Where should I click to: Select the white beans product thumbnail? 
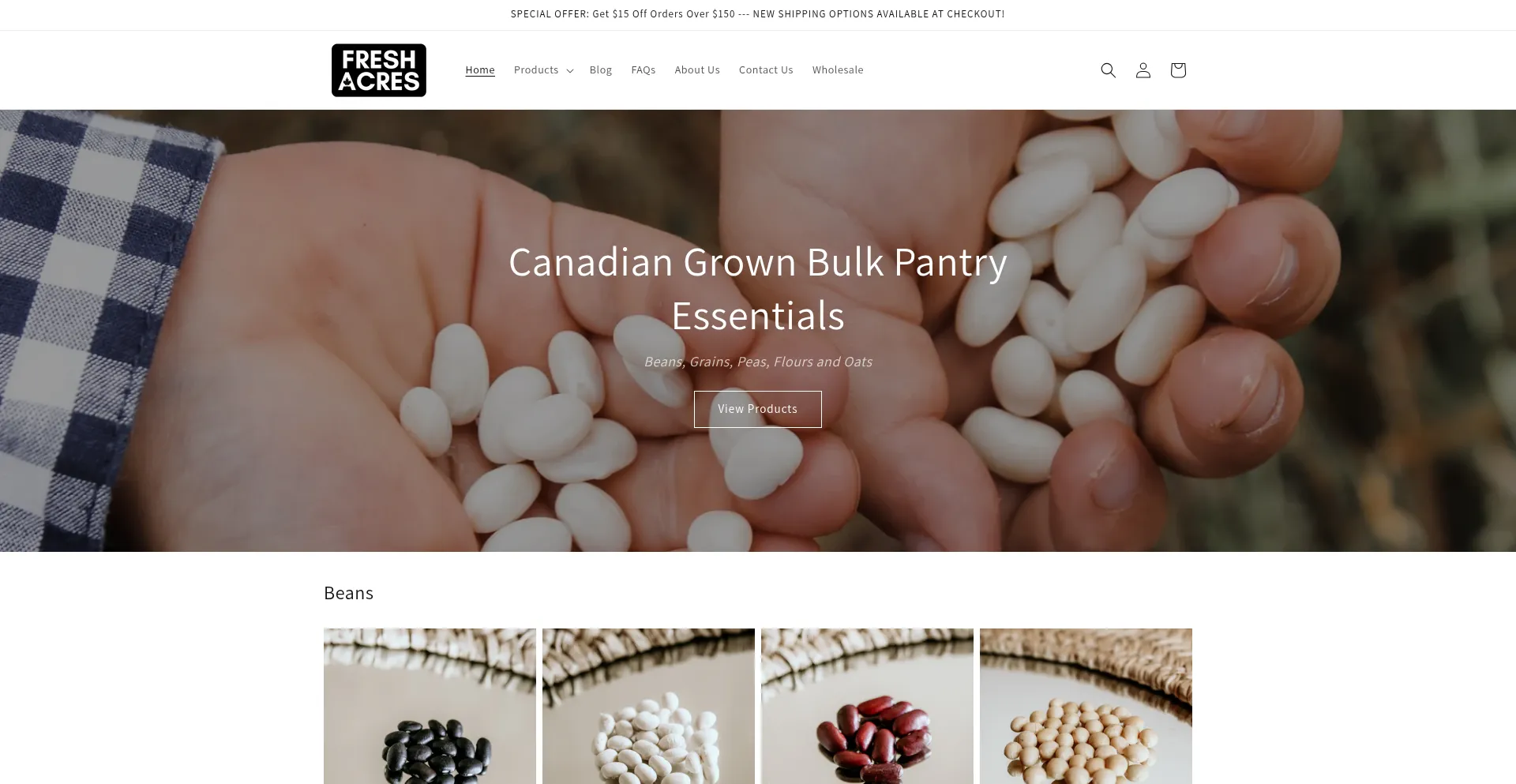(648, 706)
